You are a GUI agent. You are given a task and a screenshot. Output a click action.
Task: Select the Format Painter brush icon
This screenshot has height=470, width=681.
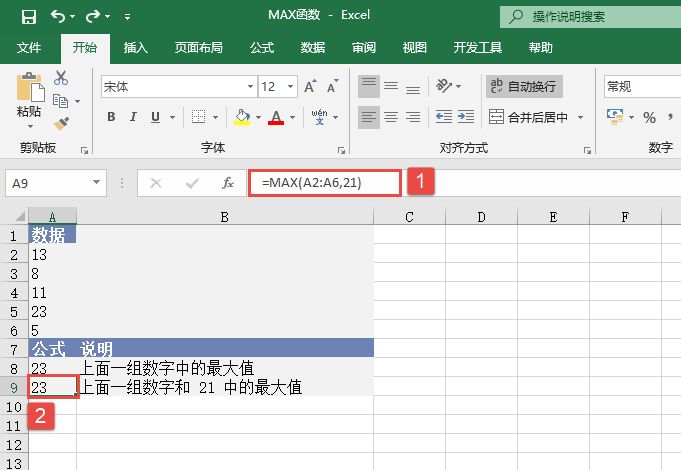(x=61, y=123)
